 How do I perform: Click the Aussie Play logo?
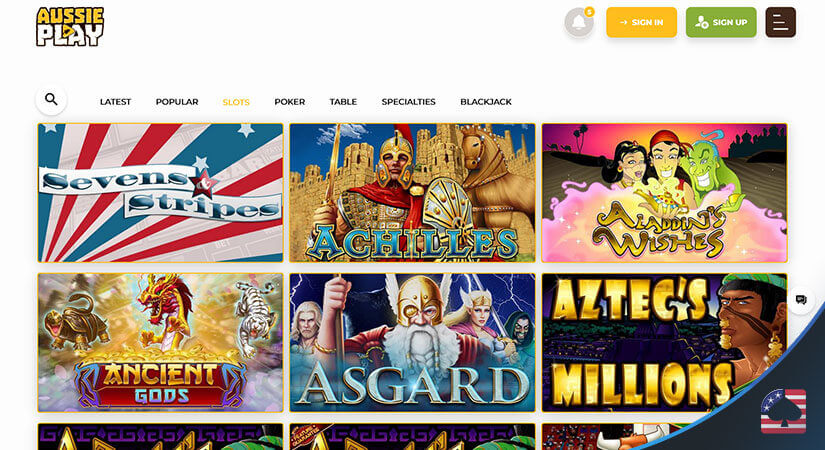point(70,26)
